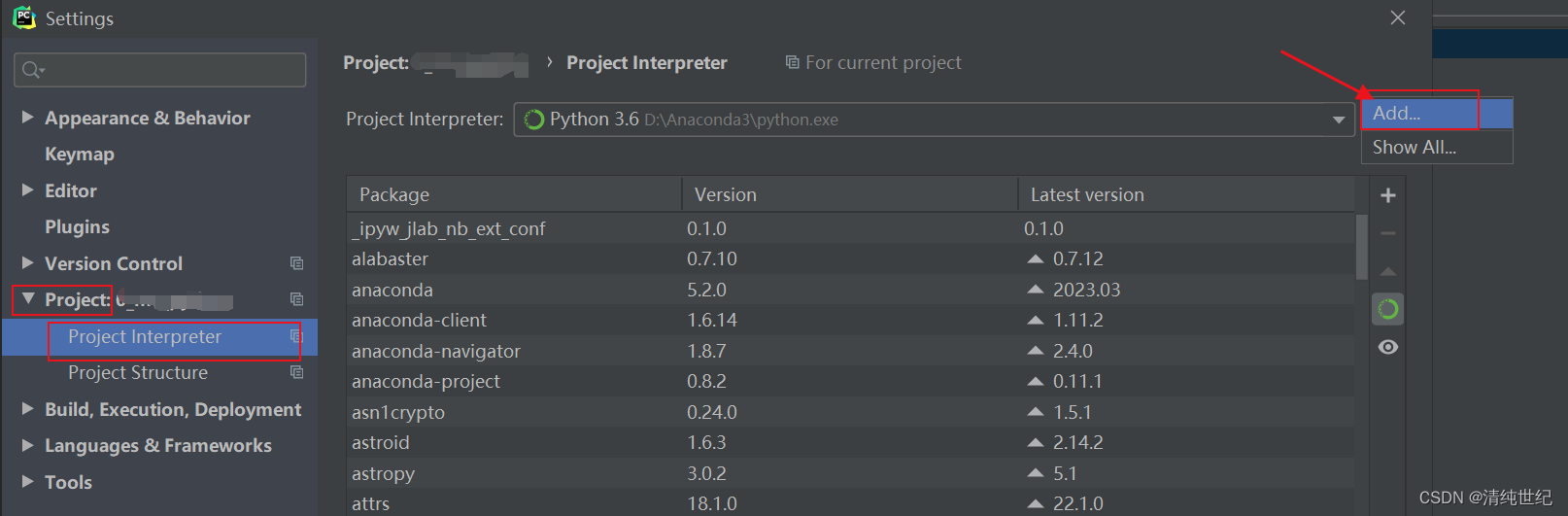Select the anaconda-navigator package row
This screenshot has width=1568, height=516.
[435, 351]
